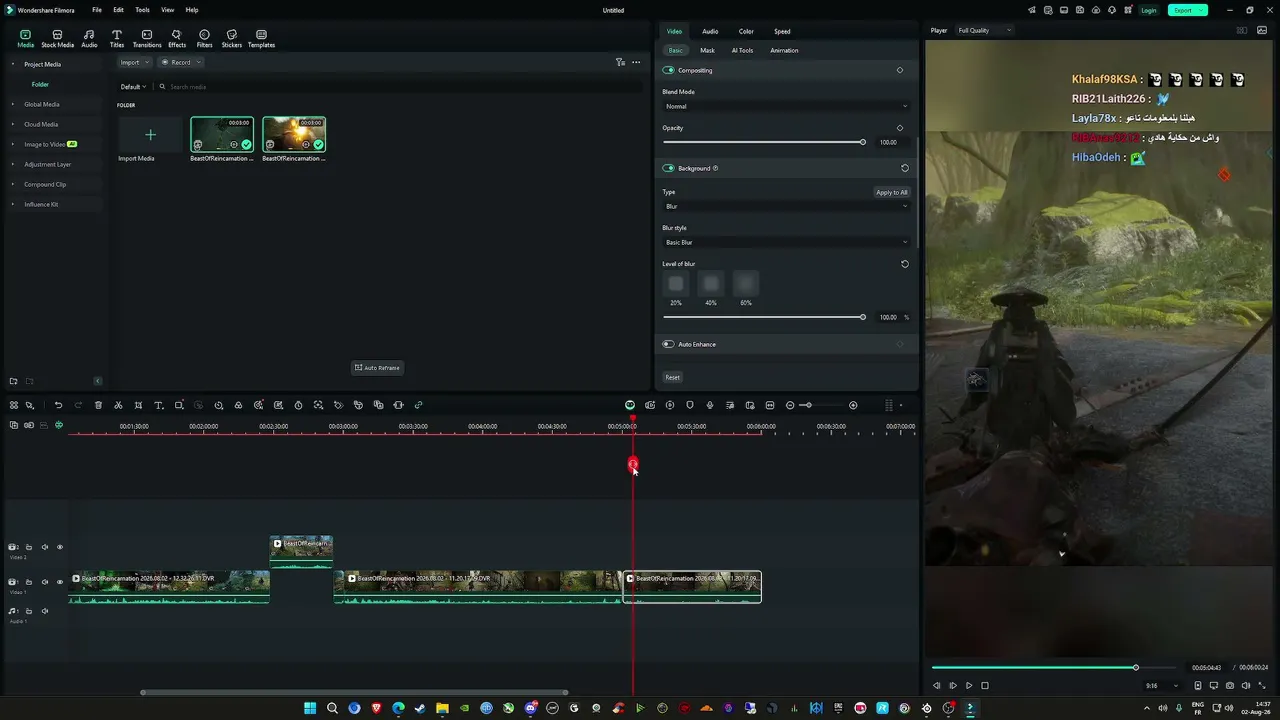The width and height of the screenshot is (1280, 720).
Task: Add text with the timeline Text tool
Action: (158, 405)
